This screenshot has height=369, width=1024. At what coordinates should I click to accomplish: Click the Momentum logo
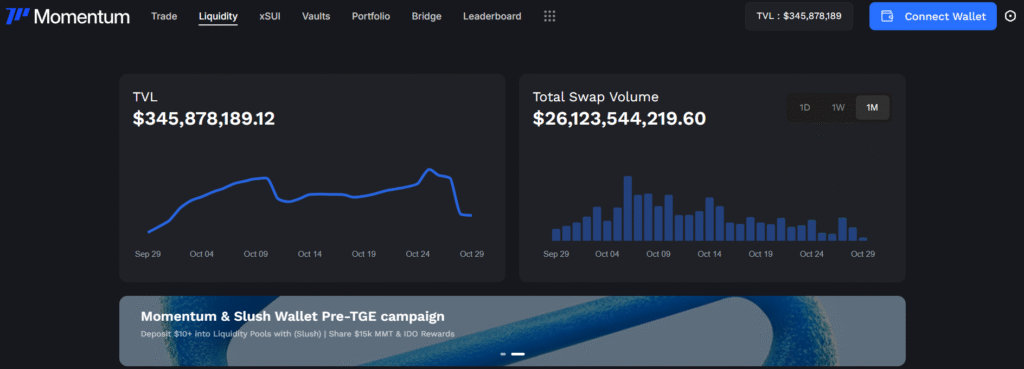[68, 16]
